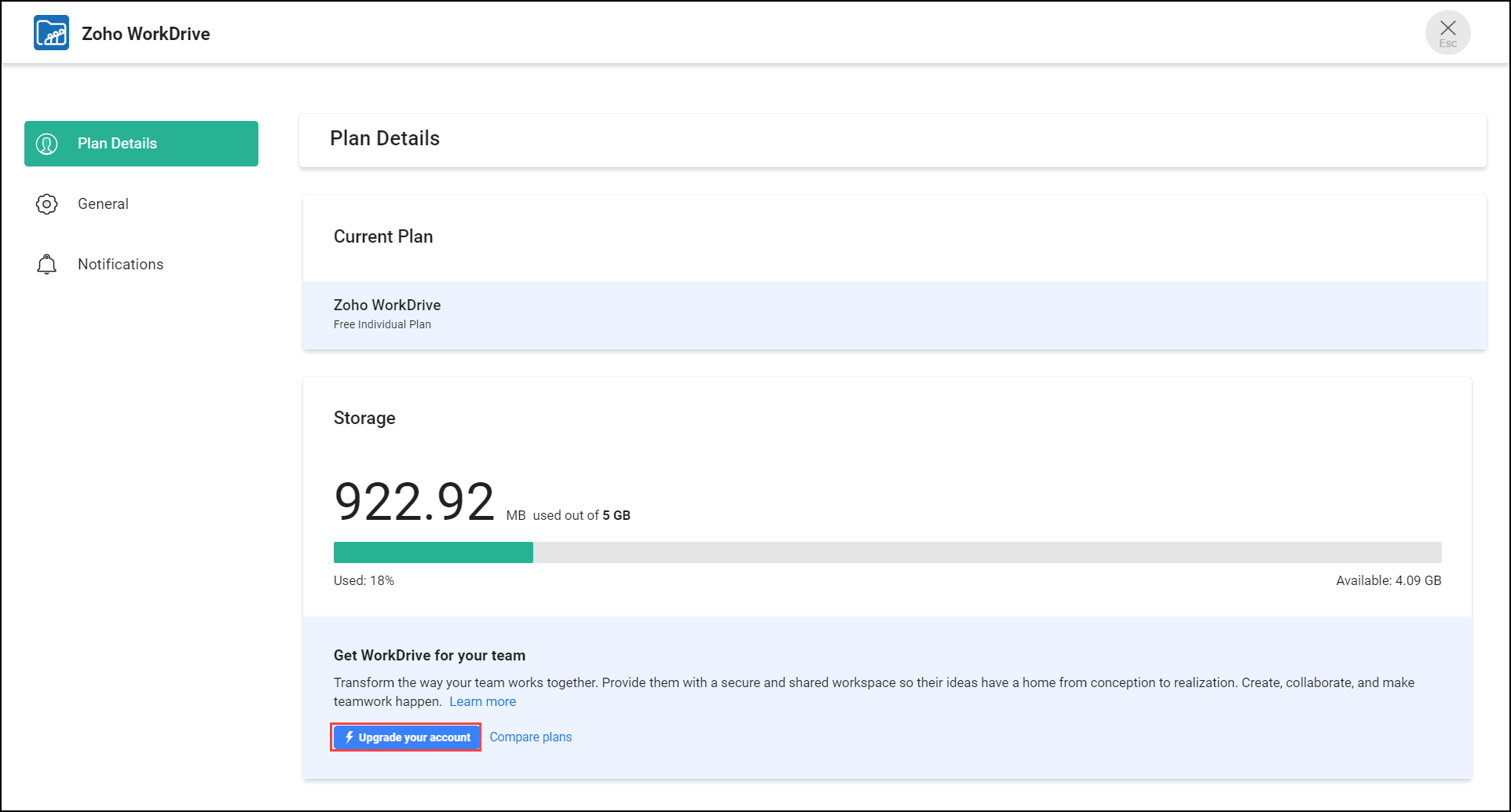Click the Plan Details page heading

pos(385,139)
